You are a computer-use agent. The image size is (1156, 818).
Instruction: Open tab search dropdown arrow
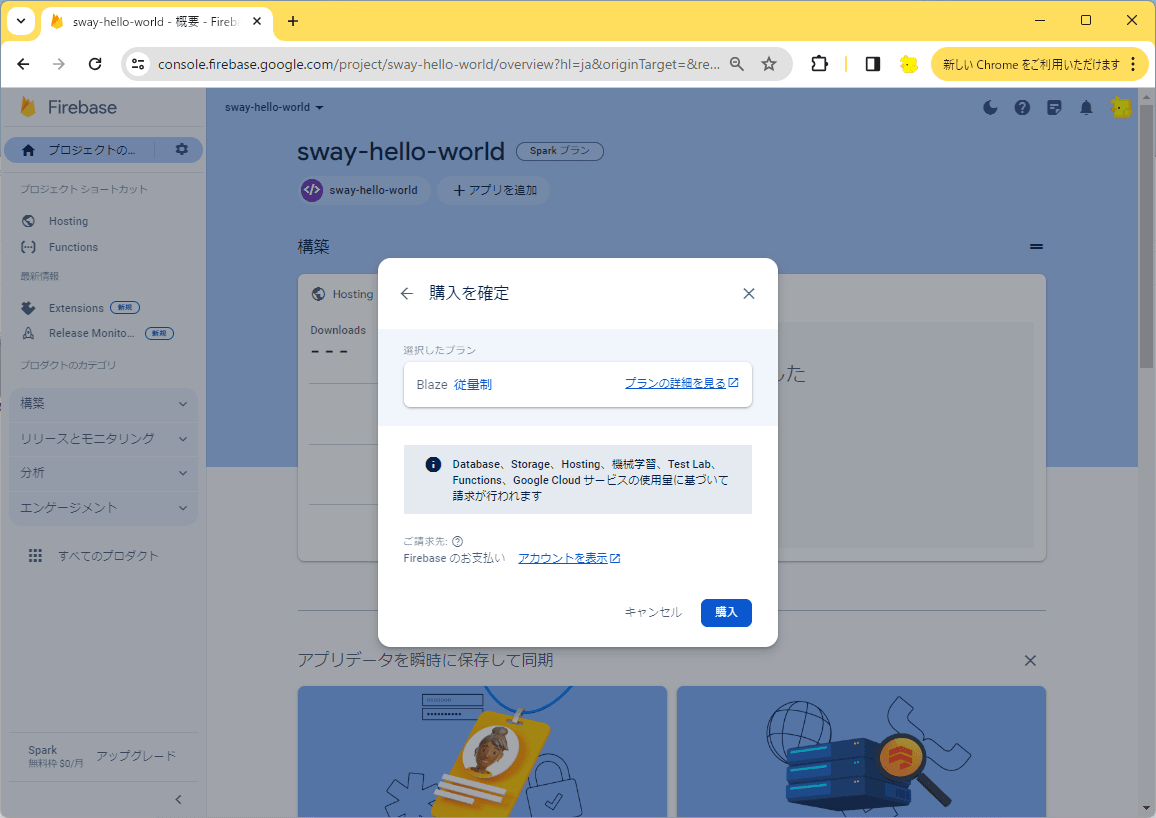(x=21, y=21)
